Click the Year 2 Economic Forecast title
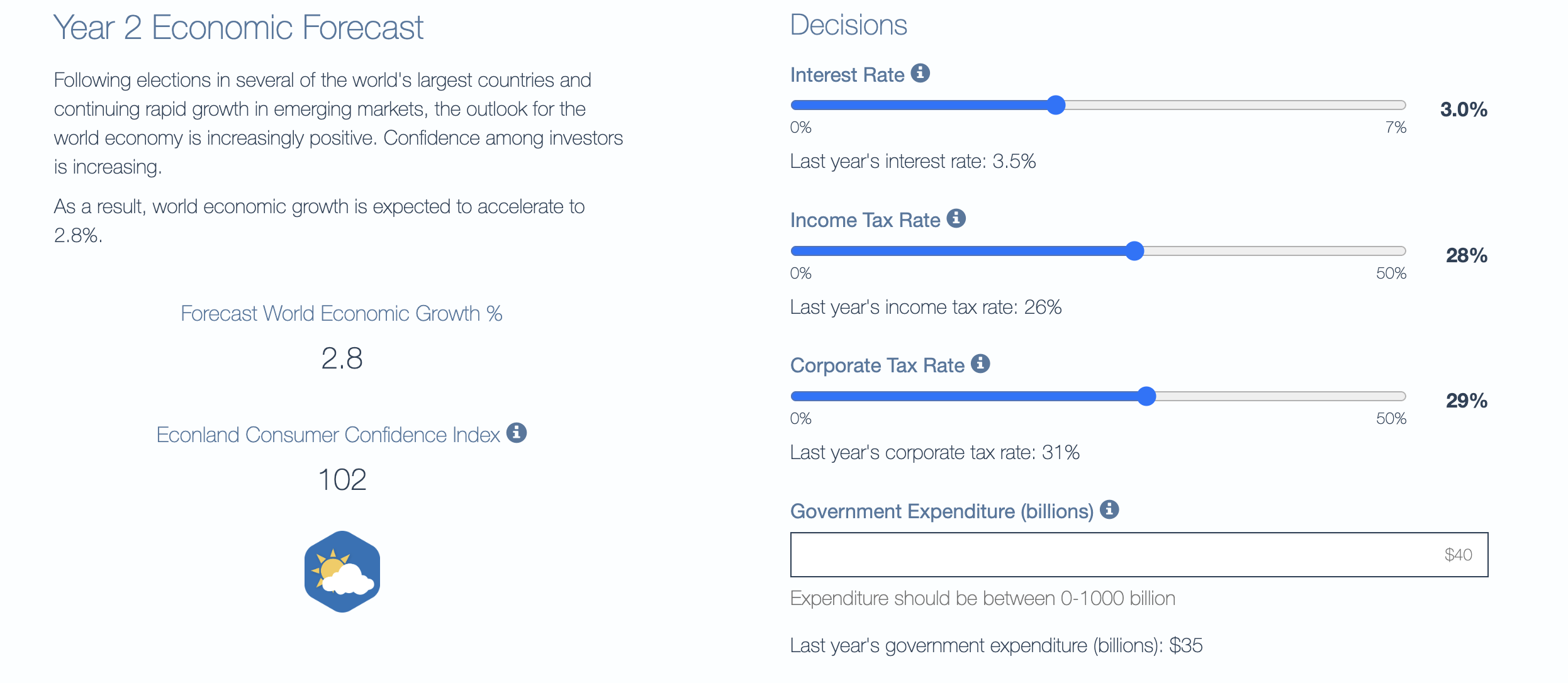Viewport: 1568px width, 683px height. point(239,26)
